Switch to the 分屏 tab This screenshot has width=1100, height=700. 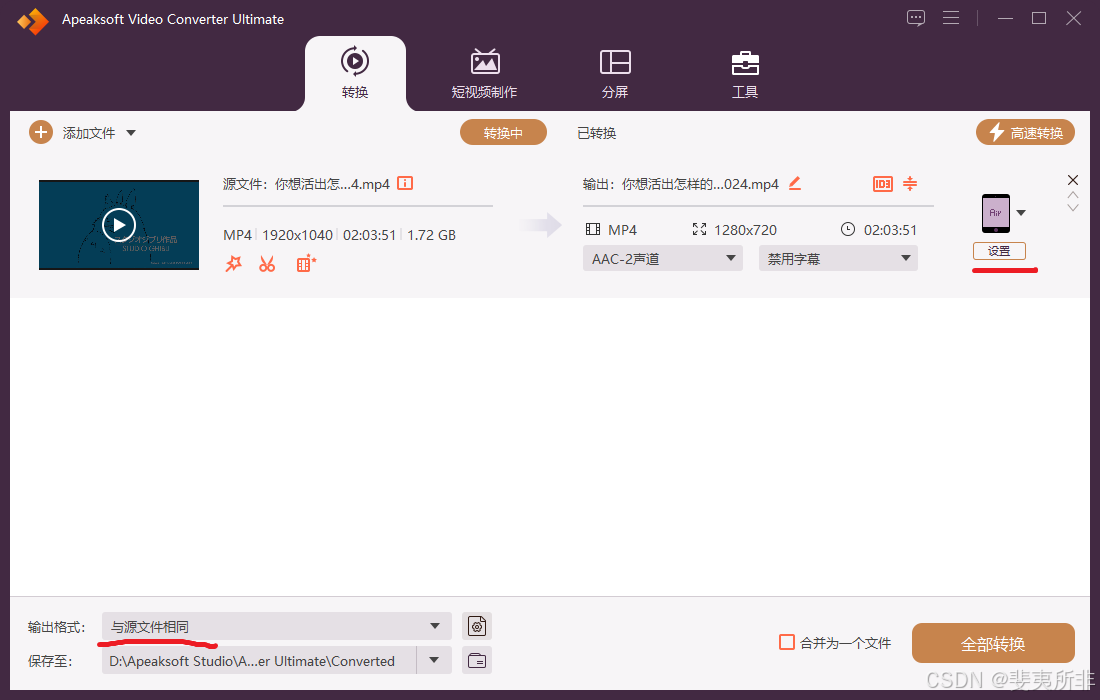615,74
